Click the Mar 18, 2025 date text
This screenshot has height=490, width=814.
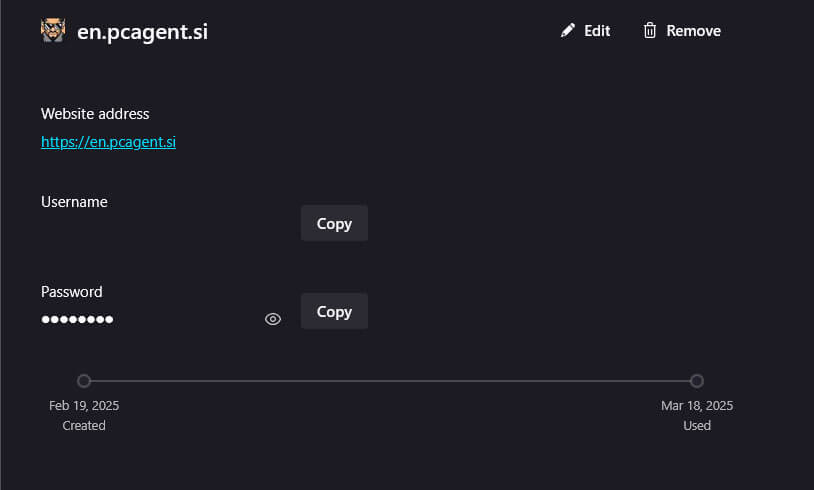click(x=697, y=405)
